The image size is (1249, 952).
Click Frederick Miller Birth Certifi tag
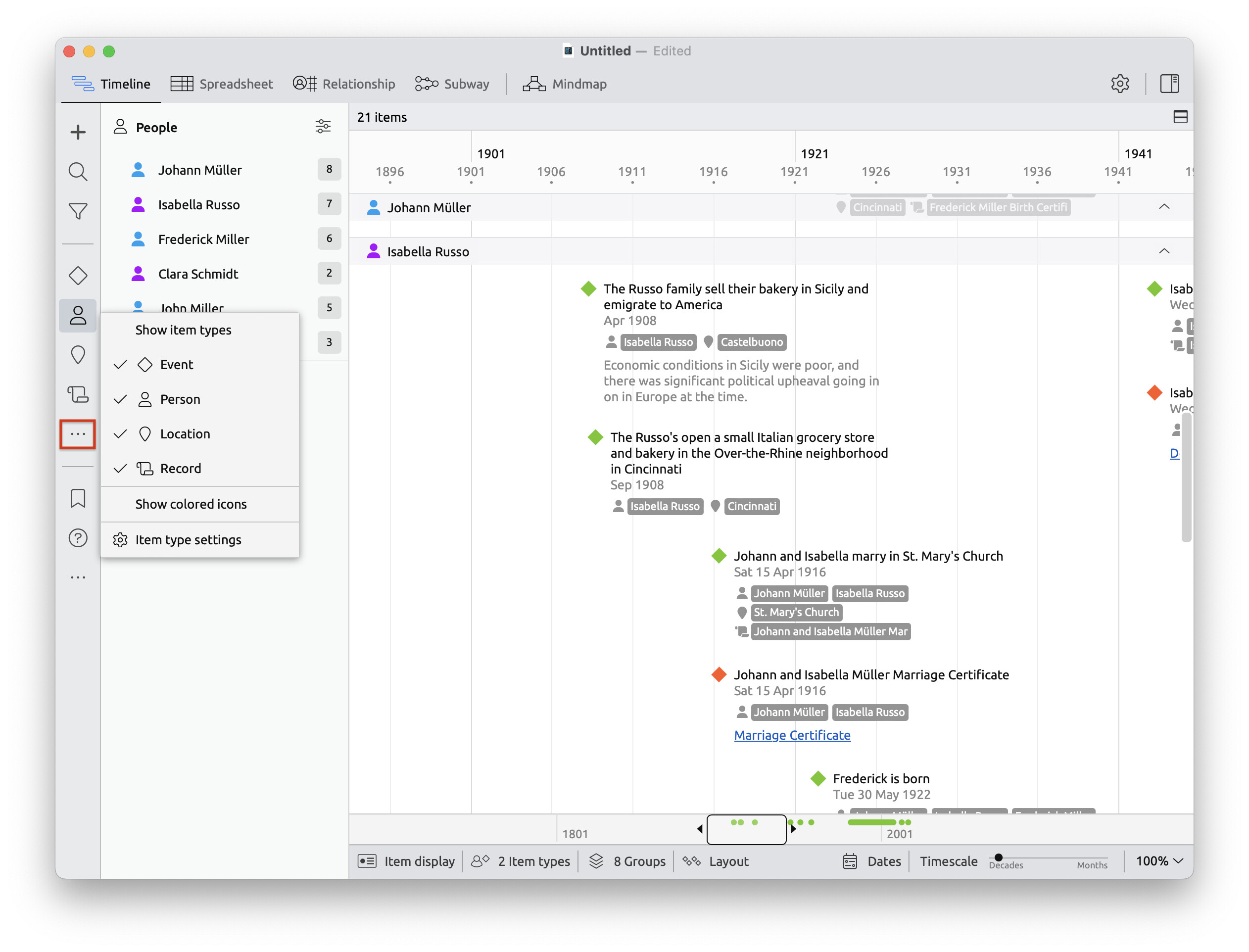998,207
